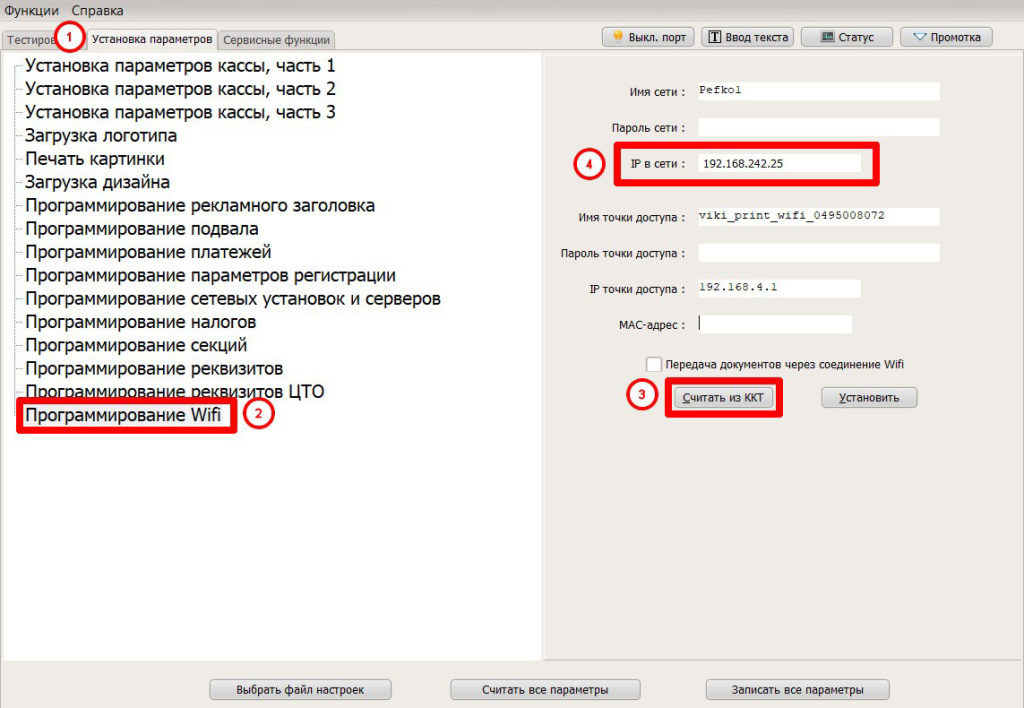Click the lightbulb icon on Выкл. порт
The height and width of the screenshot is (708, 1024).
click(618, 37)
